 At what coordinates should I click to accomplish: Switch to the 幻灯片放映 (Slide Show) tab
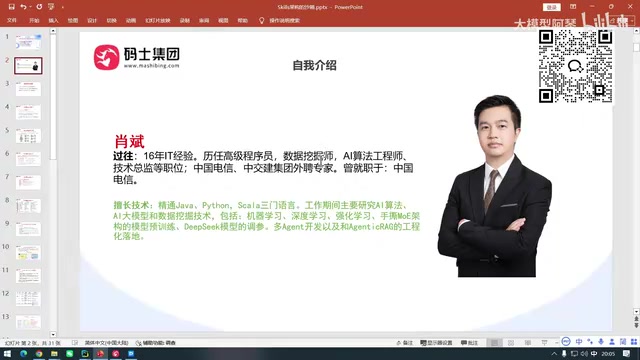pos(158,20)
